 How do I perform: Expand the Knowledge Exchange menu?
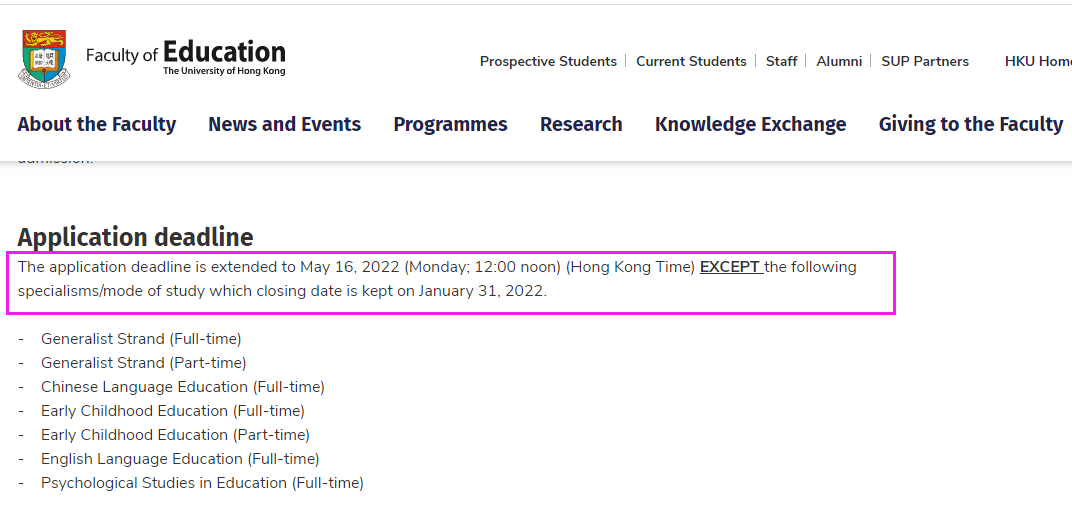click(x=751, y=124)
